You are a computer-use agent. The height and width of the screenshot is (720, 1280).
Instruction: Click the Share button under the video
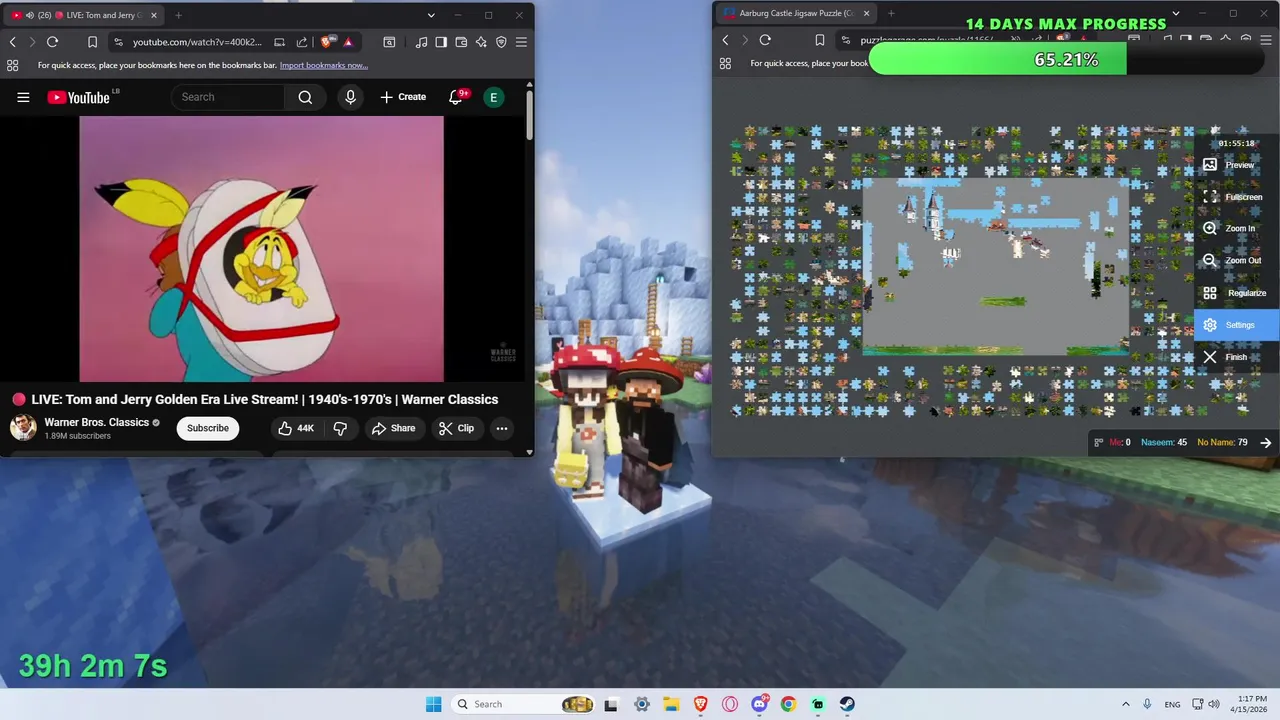(393, 428)
